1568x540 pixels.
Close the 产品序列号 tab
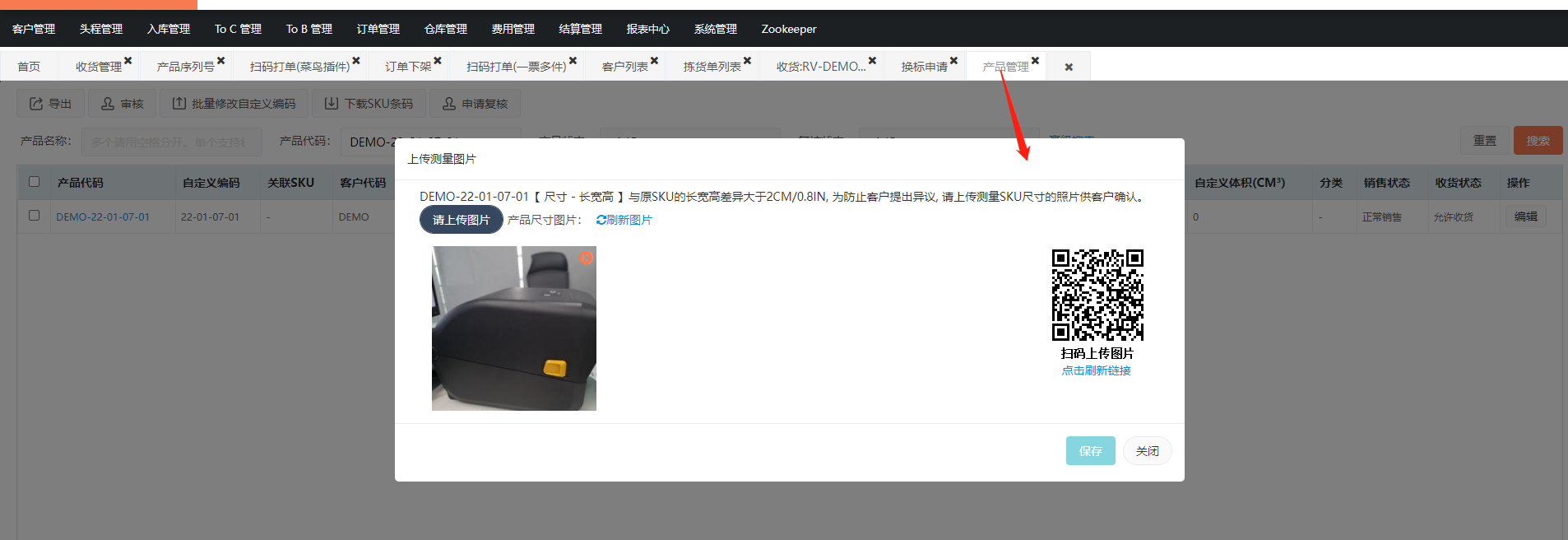pyautogui.click(x=221, y=60)
